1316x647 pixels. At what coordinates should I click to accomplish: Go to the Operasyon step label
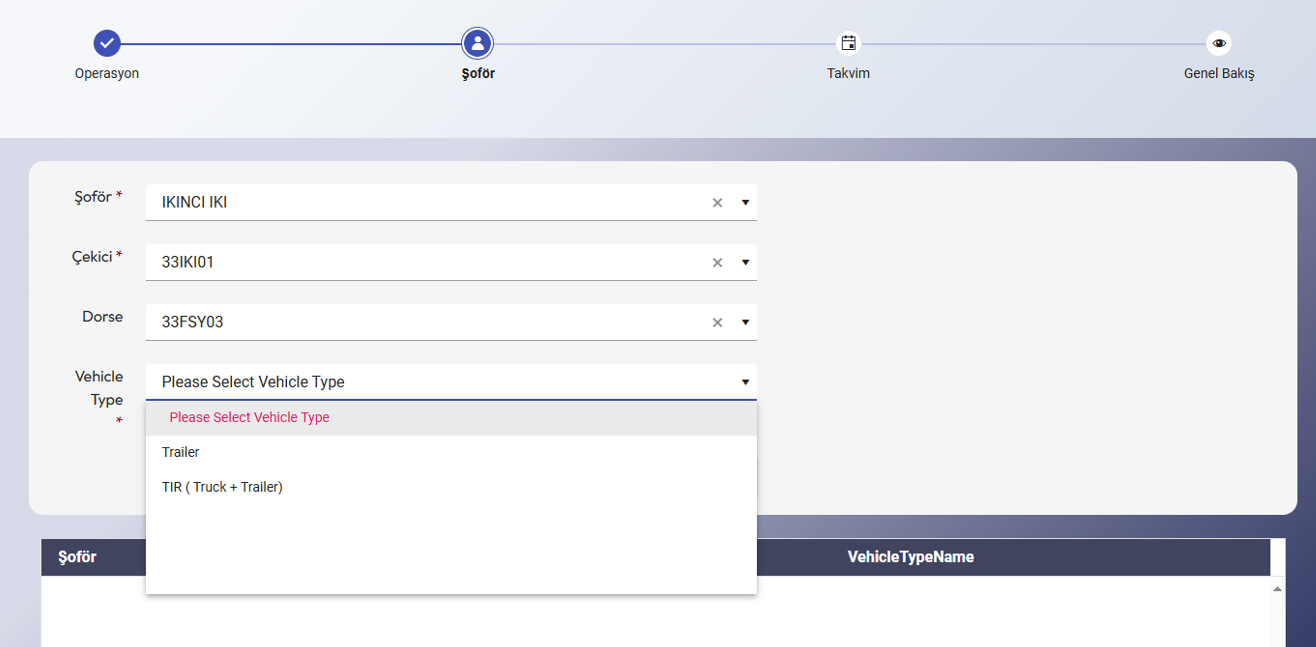pyautogui.click(x=107, y=74)
